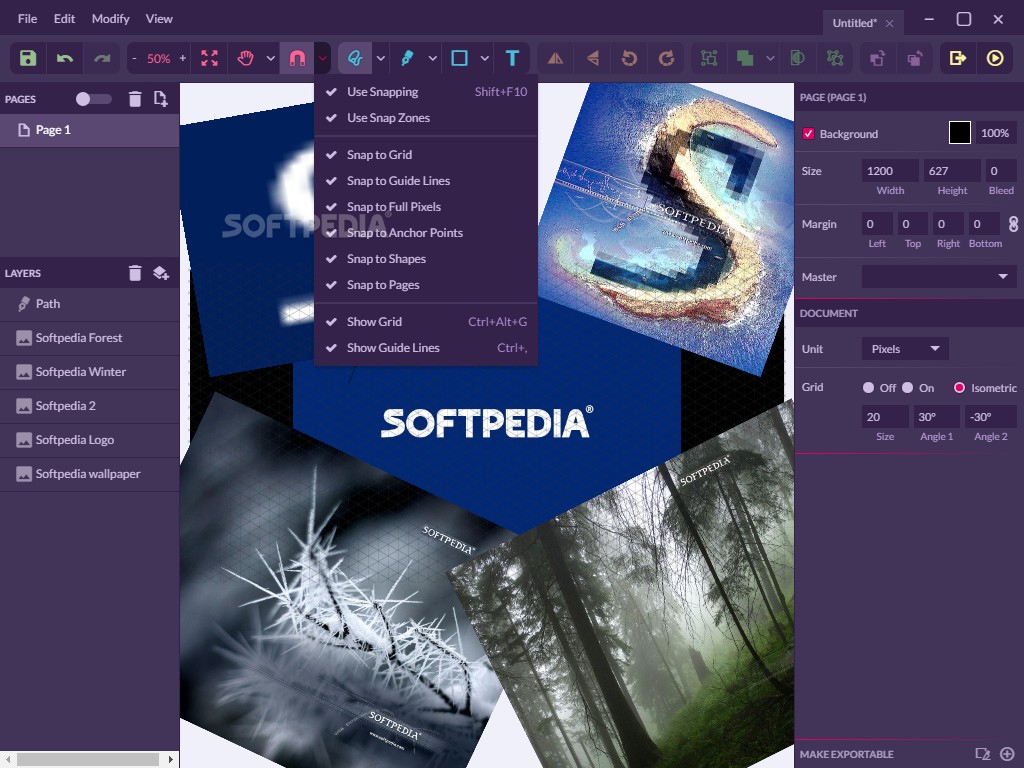The width and height of the screenshot is (1024, 768).
Task: Toggle the link margins chain icon
Action: 1013,224
